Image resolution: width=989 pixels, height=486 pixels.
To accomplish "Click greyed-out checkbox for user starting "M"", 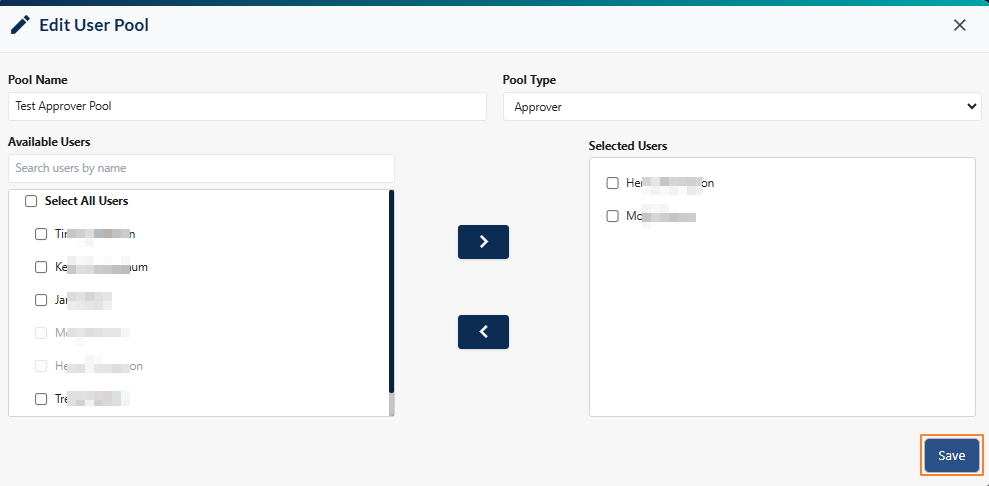I will (x=41, y=333).
